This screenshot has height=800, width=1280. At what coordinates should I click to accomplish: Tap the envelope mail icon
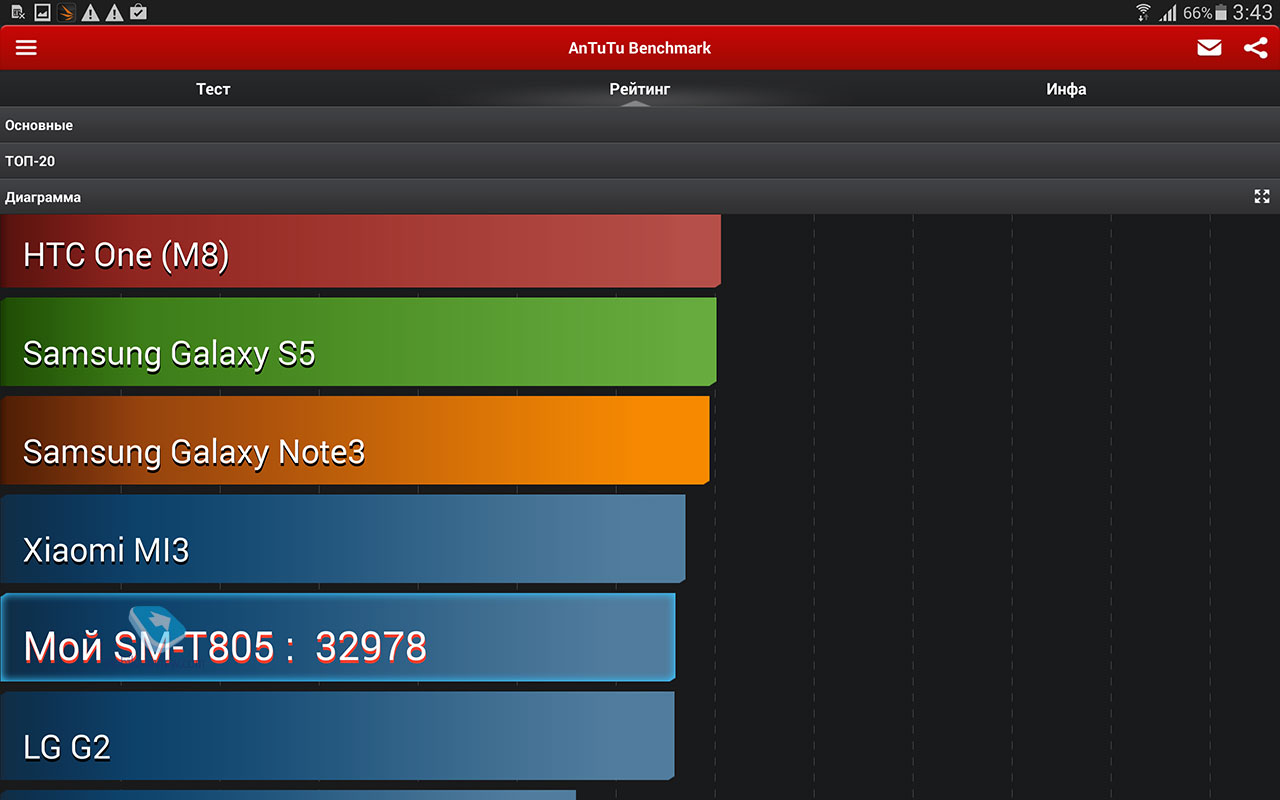point(1209,48)
